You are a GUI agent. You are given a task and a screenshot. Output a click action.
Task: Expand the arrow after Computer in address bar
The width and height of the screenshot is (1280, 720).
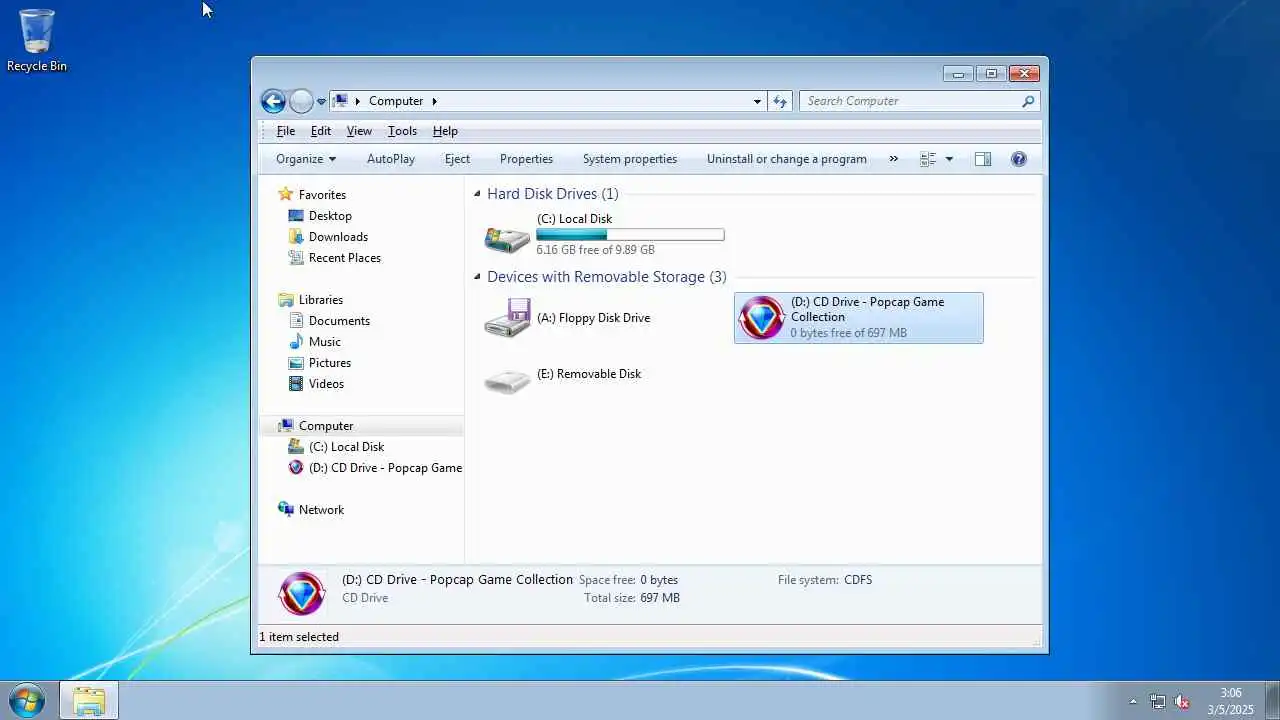coord(434,101)
